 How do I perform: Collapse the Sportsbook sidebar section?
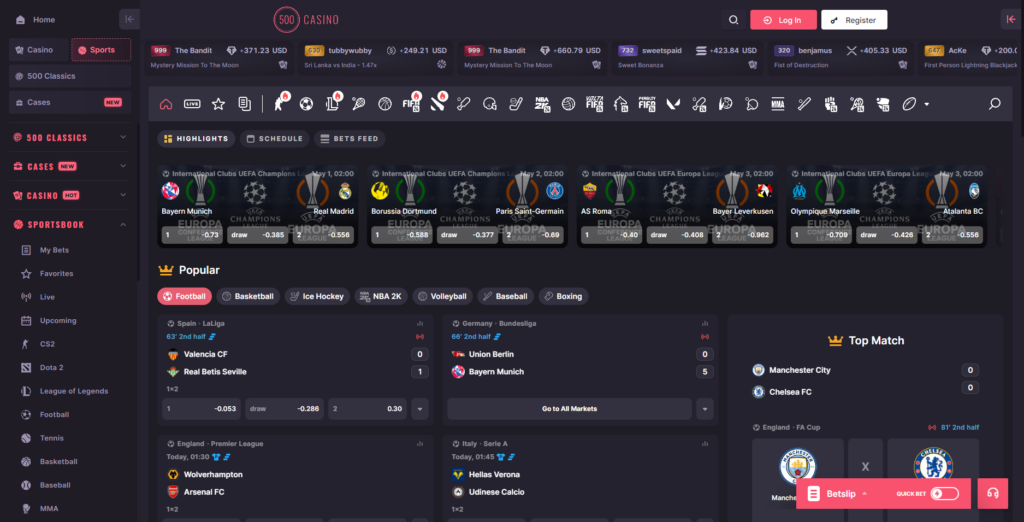coord(123,224)
